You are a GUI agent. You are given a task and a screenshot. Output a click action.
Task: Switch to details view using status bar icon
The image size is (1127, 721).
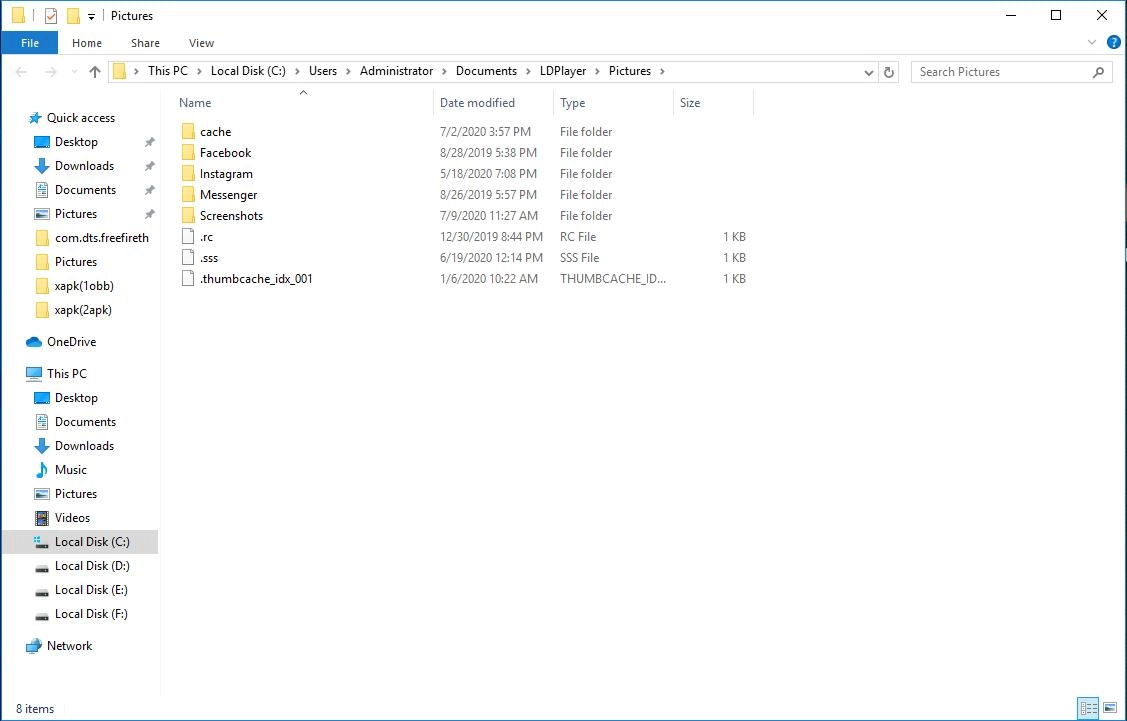[x=1089, y=708]
